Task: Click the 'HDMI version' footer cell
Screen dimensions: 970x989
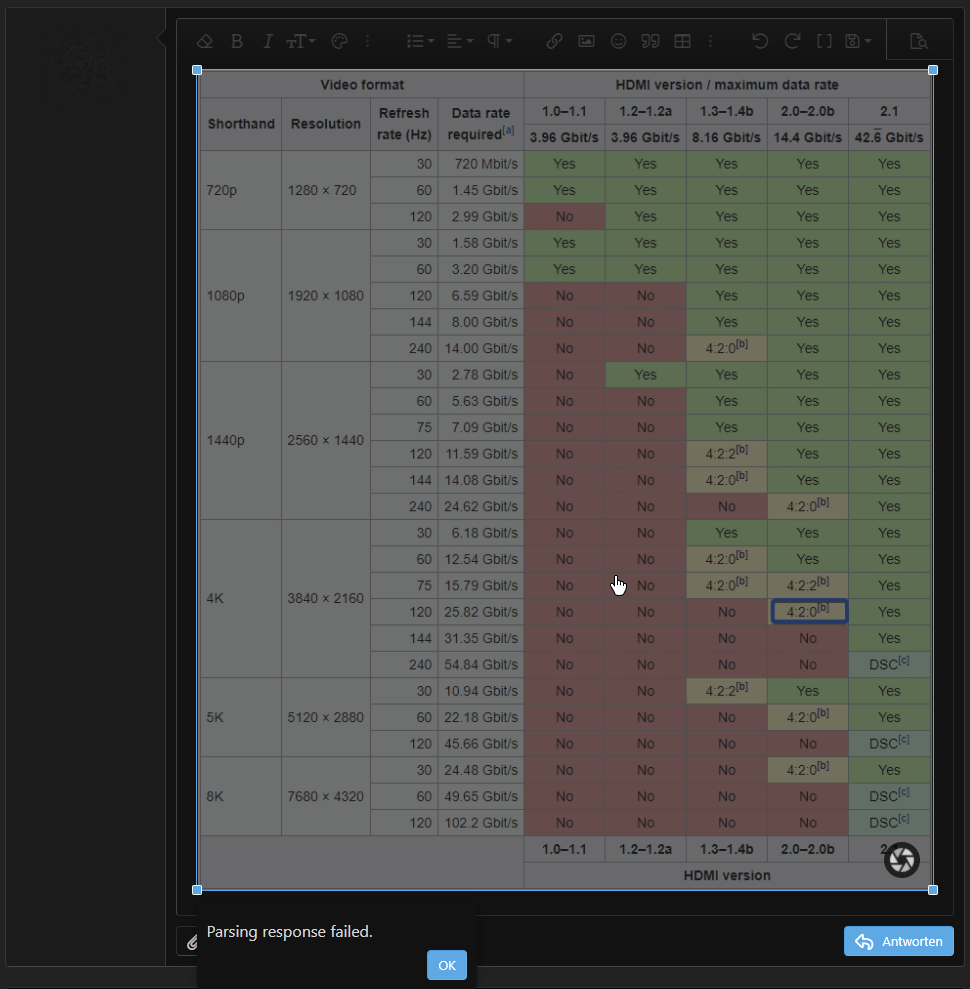Action: pos(727,875)
